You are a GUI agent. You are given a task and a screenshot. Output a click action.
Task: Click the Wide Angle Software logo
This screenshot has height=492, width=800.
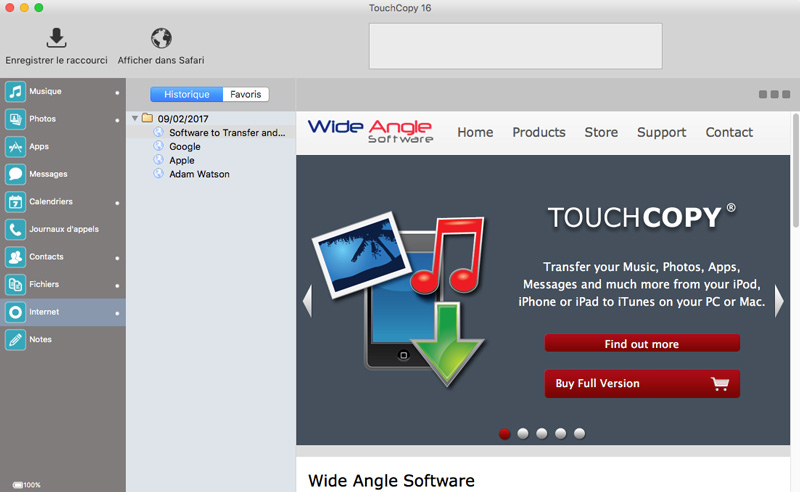click(371, 131)
